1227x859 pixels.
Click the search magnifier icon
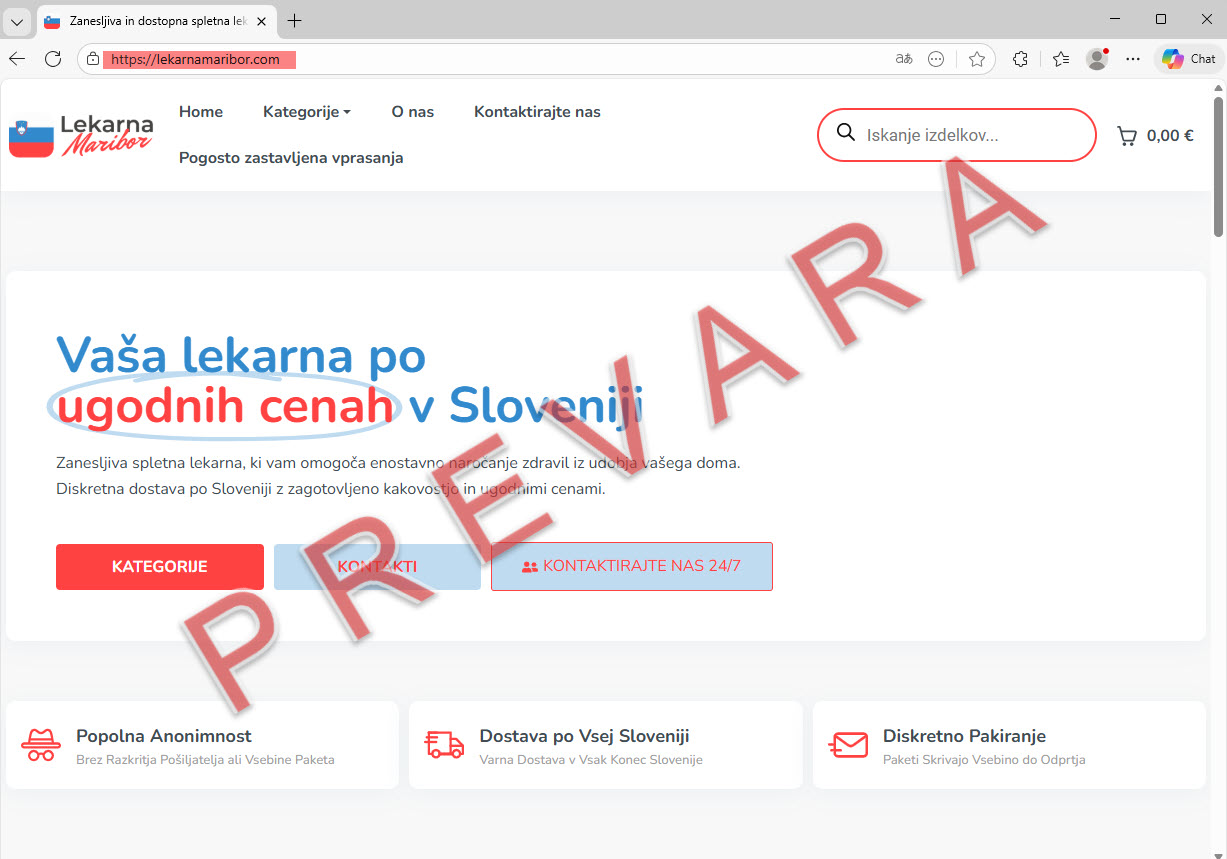(846, 134)
